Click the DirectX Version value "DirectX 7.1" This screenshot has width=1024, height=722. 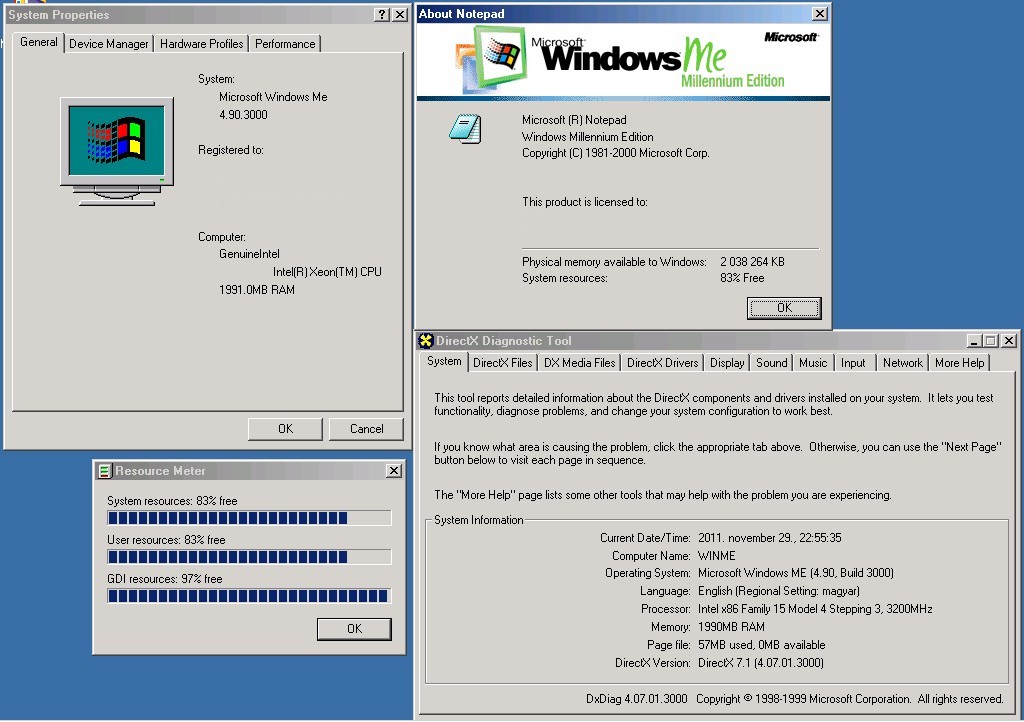pos(761,663)
